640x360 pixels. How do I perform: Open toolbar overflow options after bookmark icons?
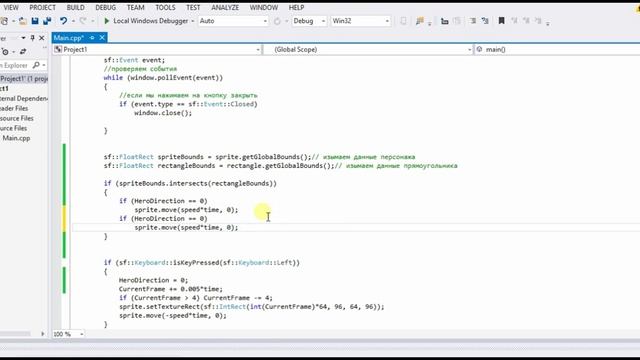point(548,23)
